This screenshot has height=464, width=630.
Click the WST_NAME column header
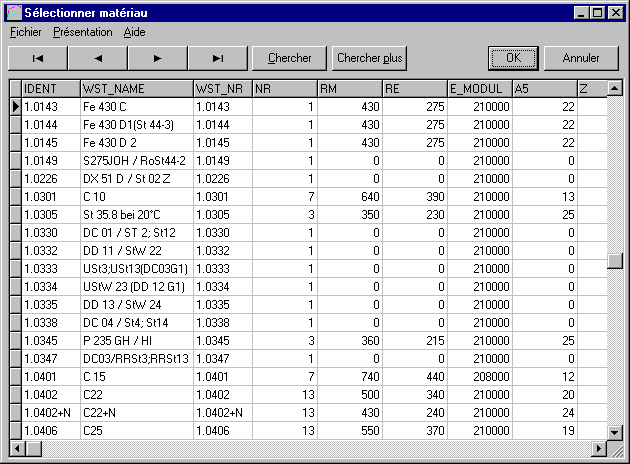click(136, 89)
